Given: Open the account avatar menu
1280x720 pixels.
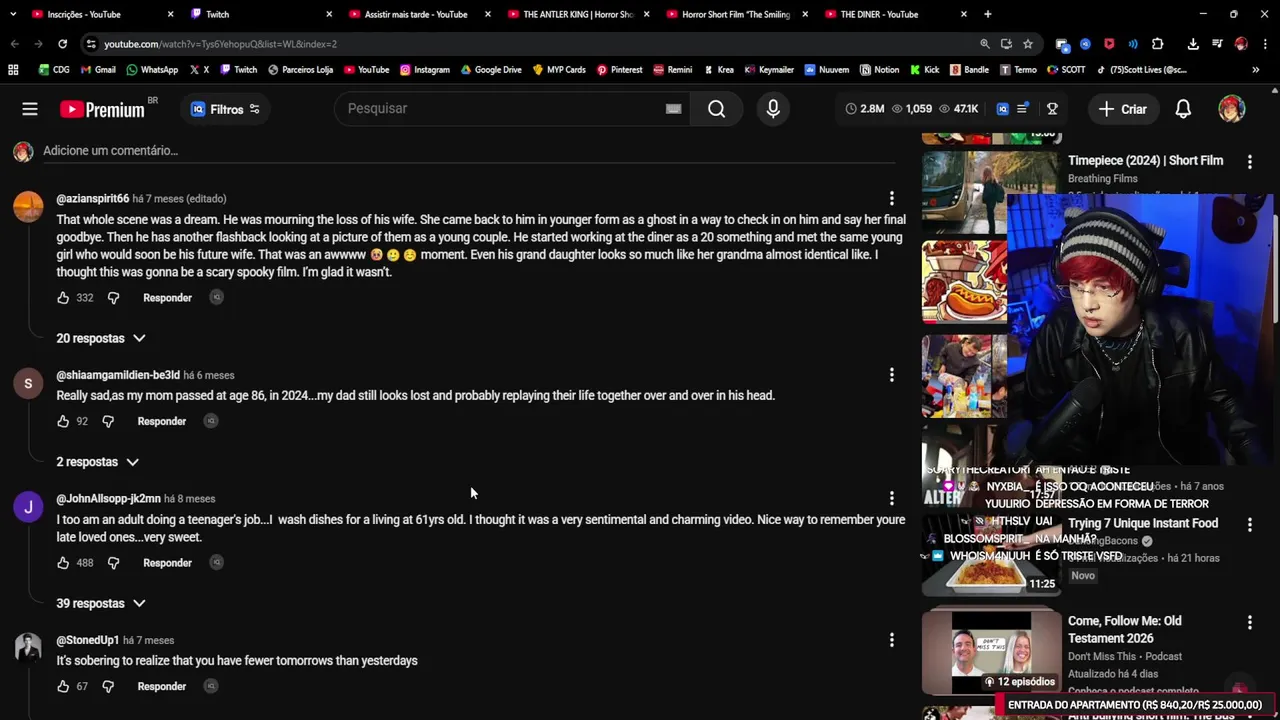Looking at the screenshot, I should 1231,109.
